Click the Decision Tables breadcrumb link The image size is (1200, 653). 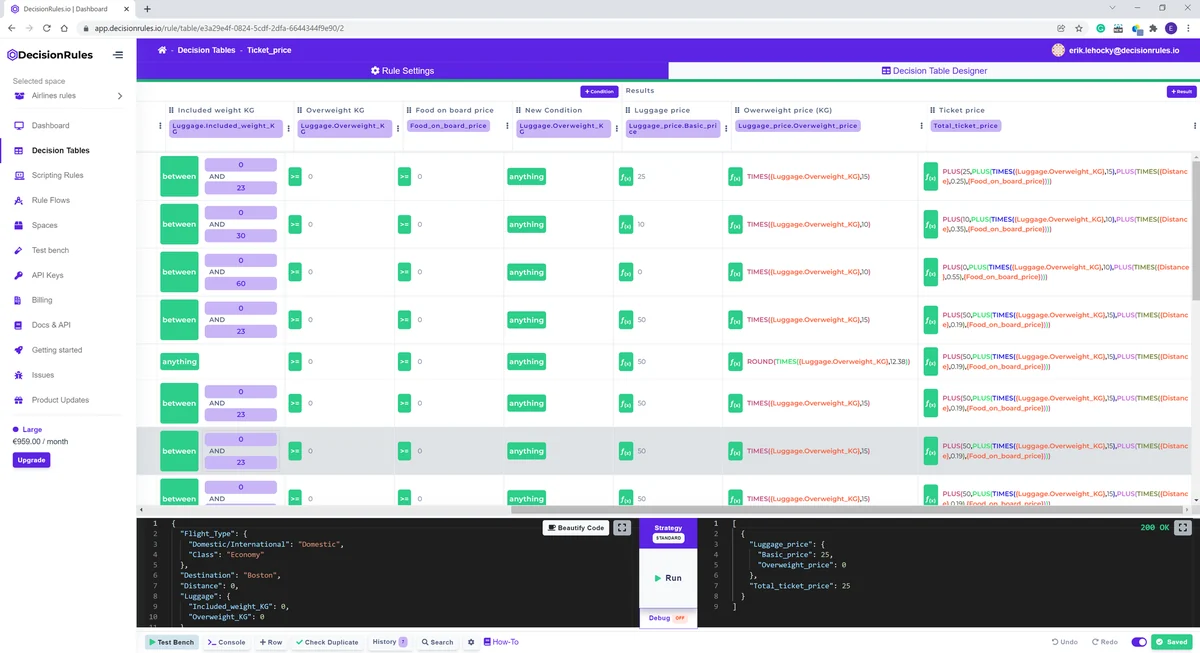[x=206, y=50]
